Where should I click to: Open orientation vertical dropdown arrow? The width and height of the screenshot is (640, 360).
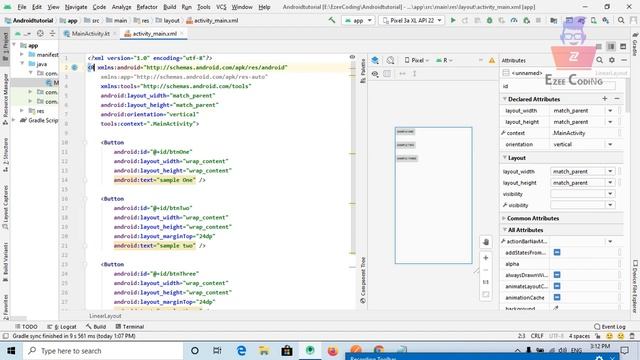(610, 144)
